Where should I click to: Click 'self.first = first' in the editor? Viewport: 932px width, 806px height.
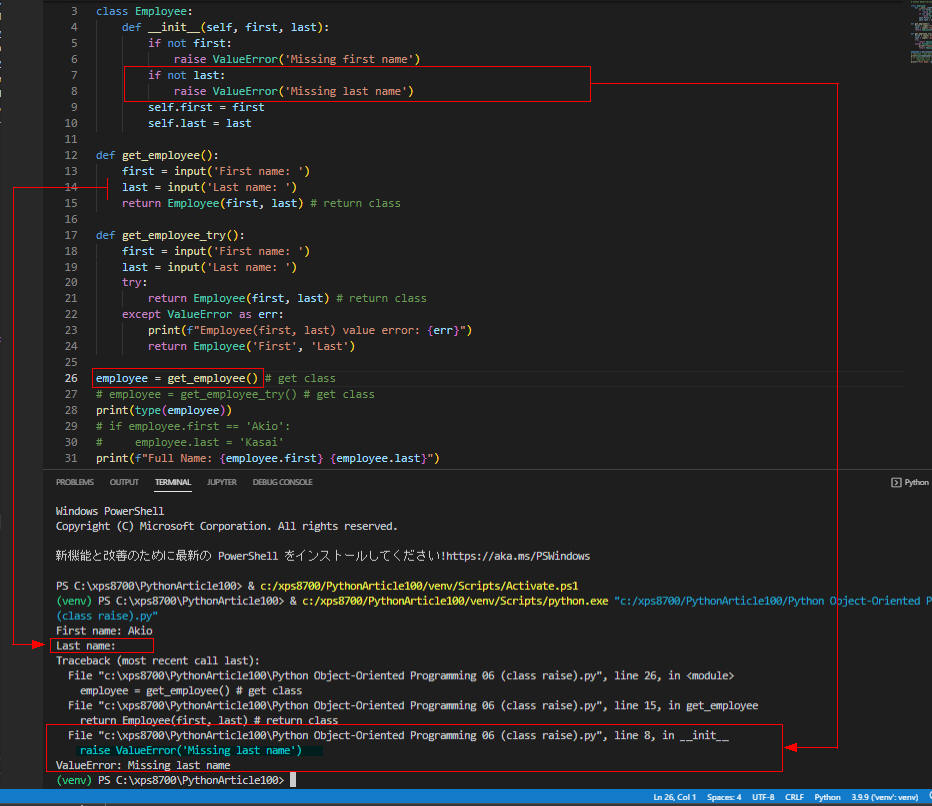tap(206, 108)
